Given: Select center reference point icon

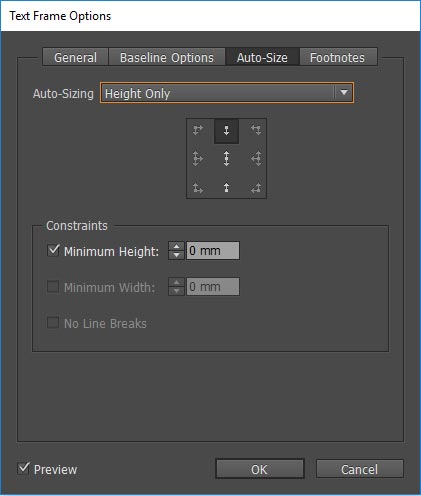Looking at the screenshot, I should tap(226, 159).
